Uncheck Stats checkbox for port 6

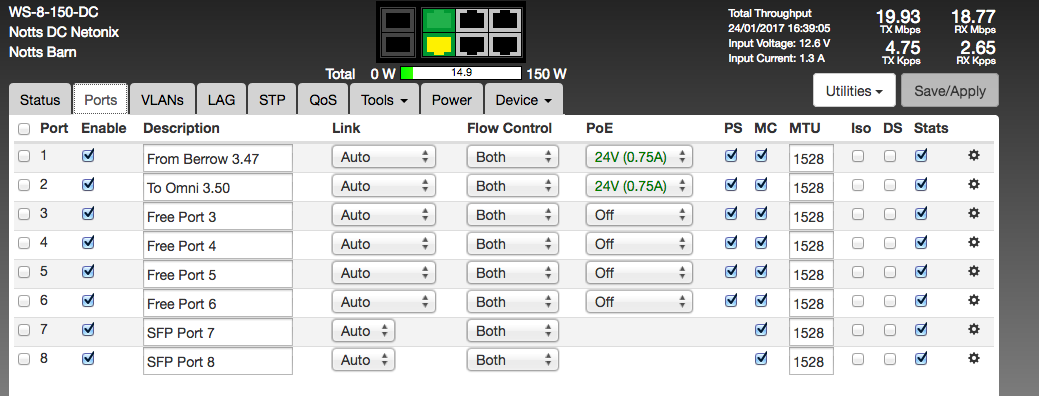920,300
